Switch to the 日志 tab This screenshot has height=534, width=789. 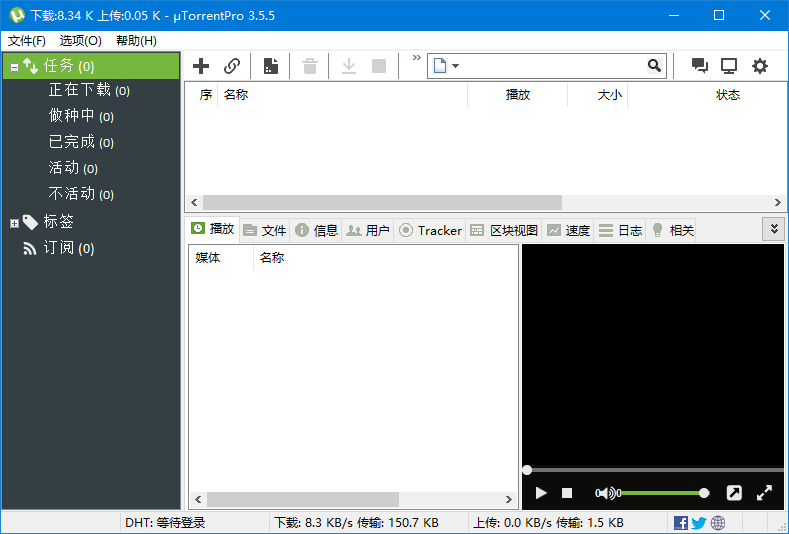[x=620, y=231]
